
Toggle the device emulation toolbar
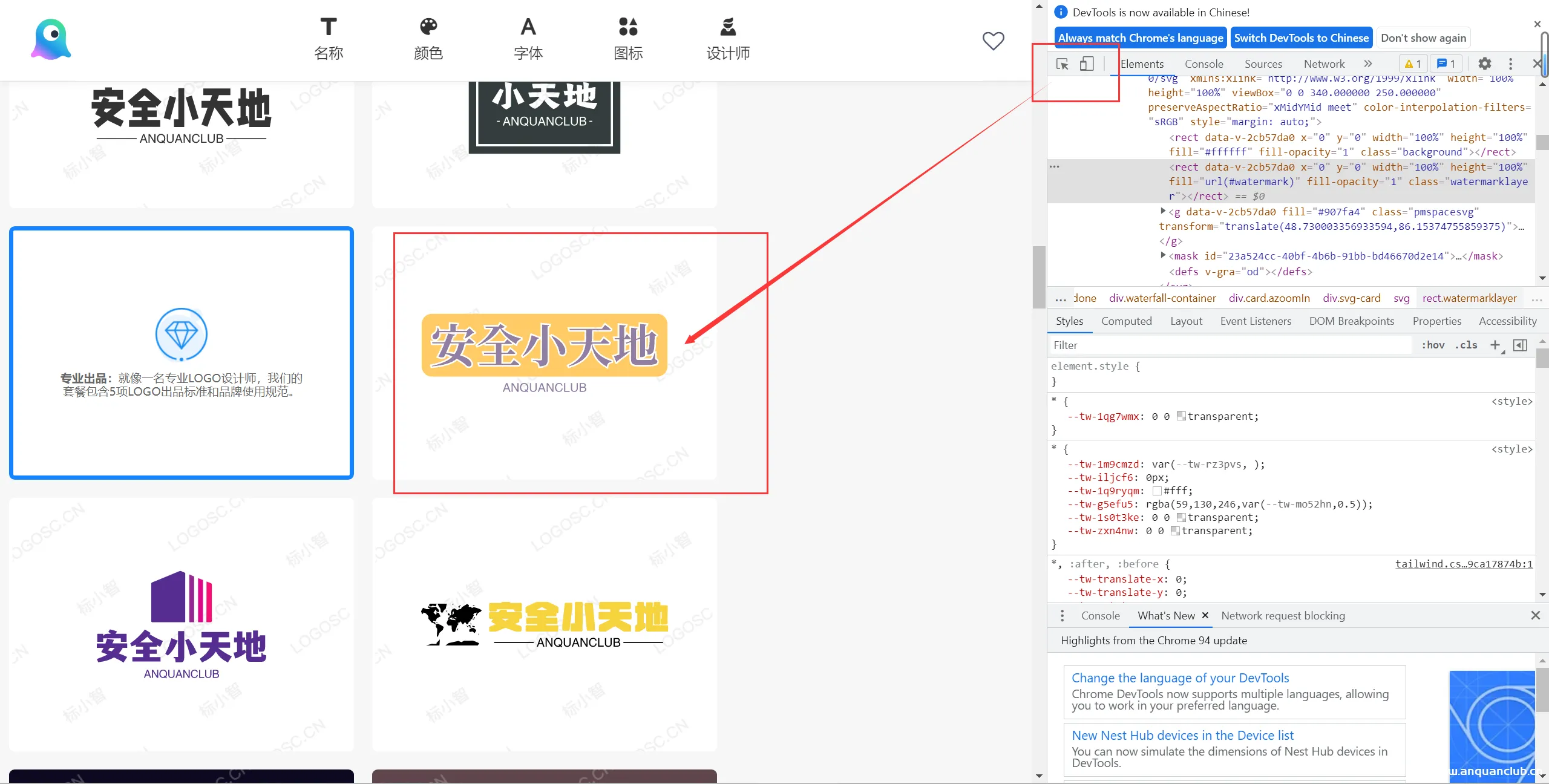coord(1087,64)
